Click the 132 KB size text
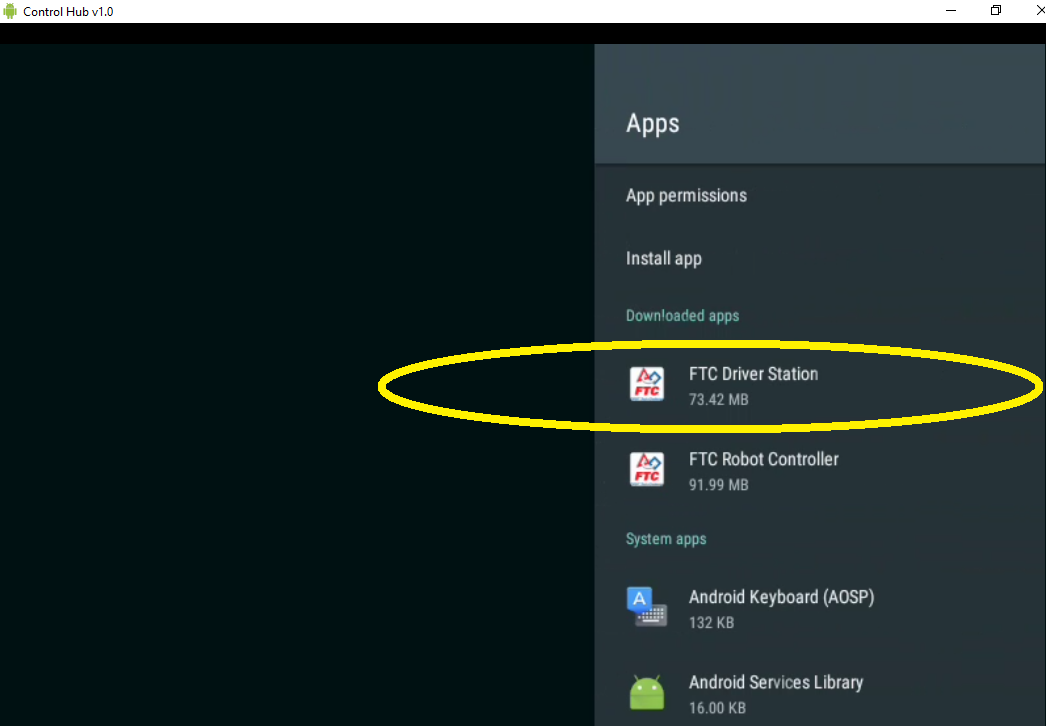Image resolution: width=1046 pixels, height=726 pixels. pyautogui.click(x=711, y=623)
